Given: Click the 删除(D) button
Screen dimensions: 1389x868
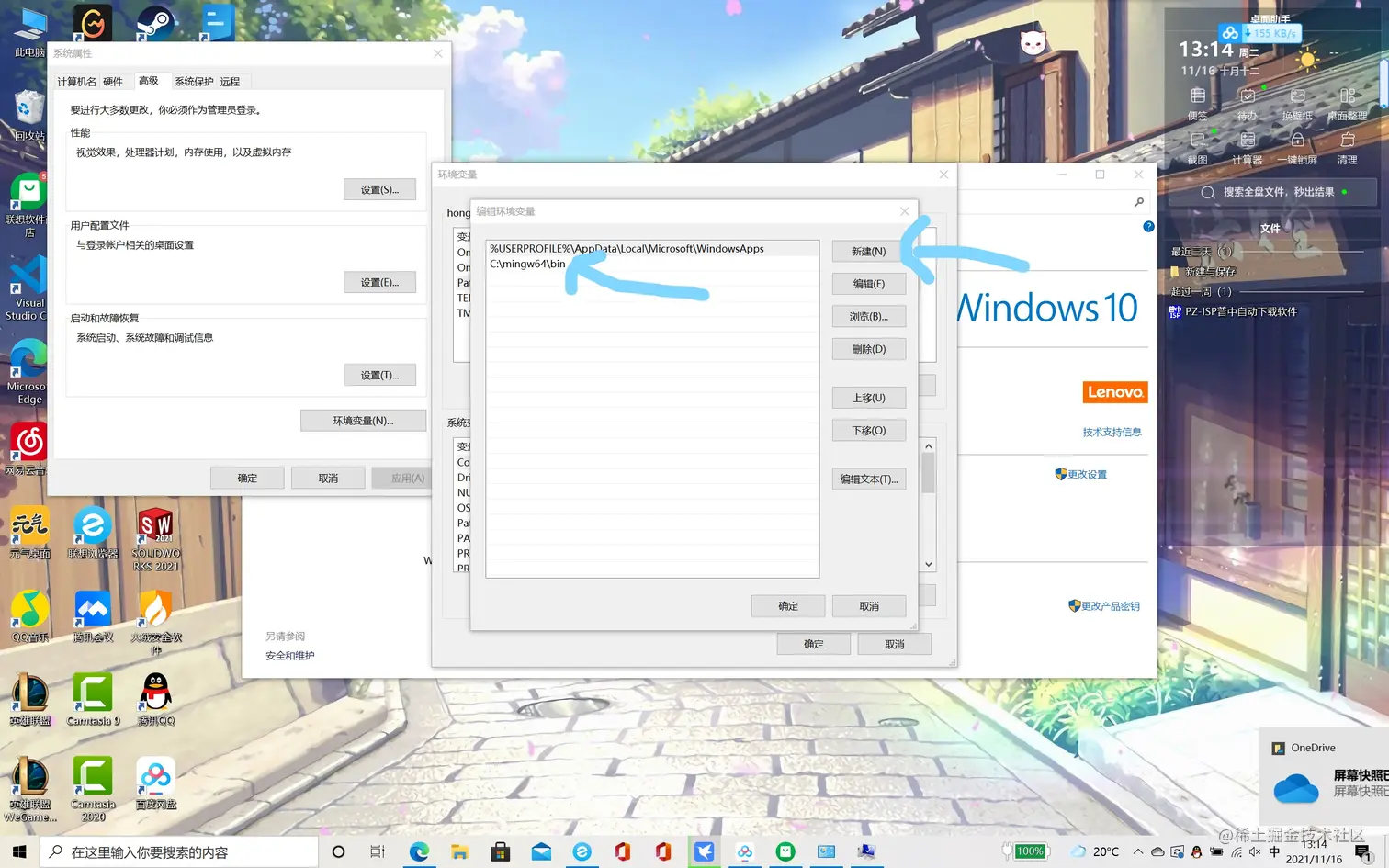Looking at the screenshot, I should [869, 349].
